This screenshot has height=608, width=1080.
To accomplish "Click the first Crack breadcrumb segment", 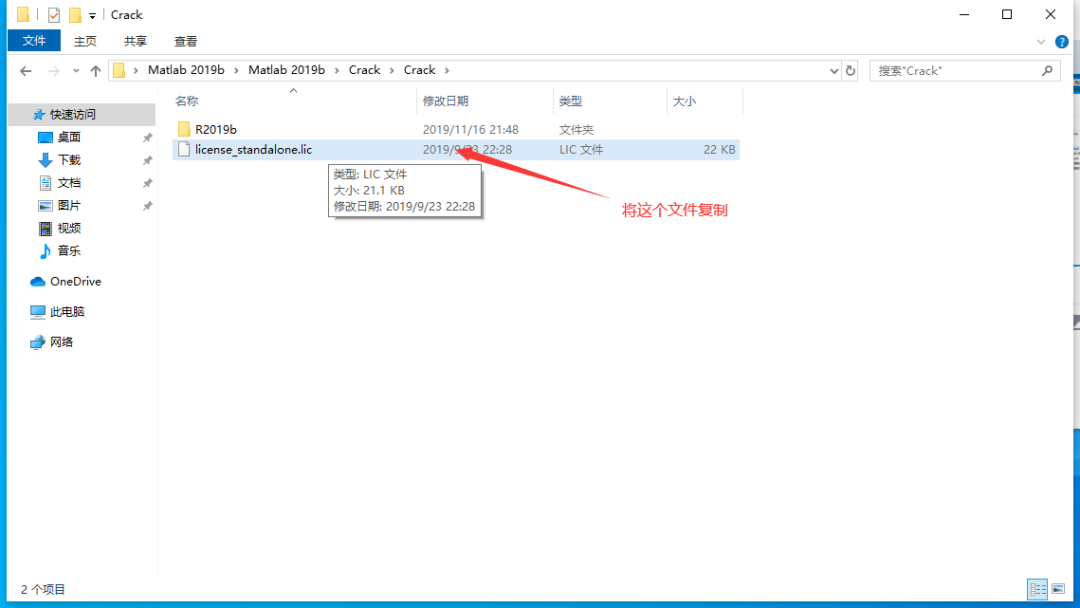I will coord(364,70).
